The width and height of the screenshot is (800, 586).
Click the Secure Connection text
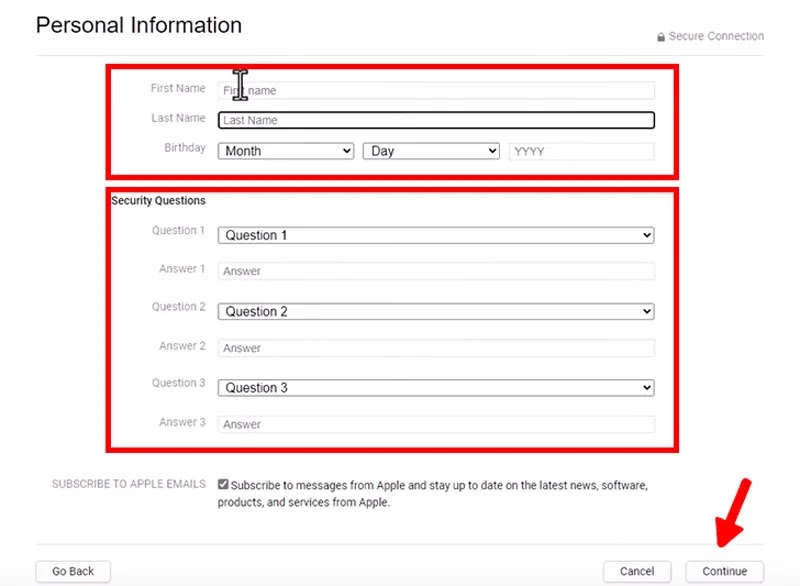click(x=716, y=36)
